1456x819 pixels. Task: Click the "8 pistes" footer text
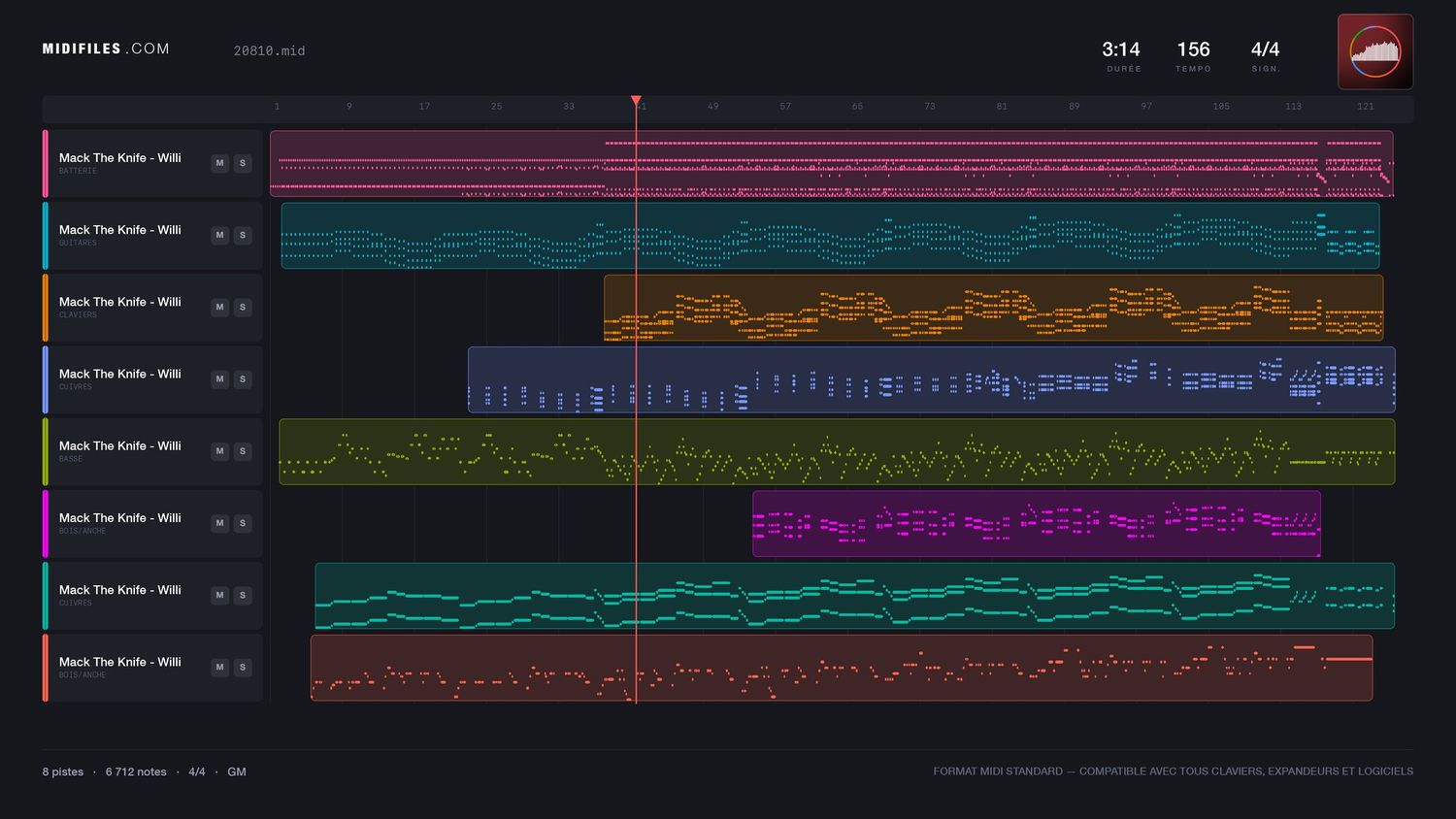point(63,772)
